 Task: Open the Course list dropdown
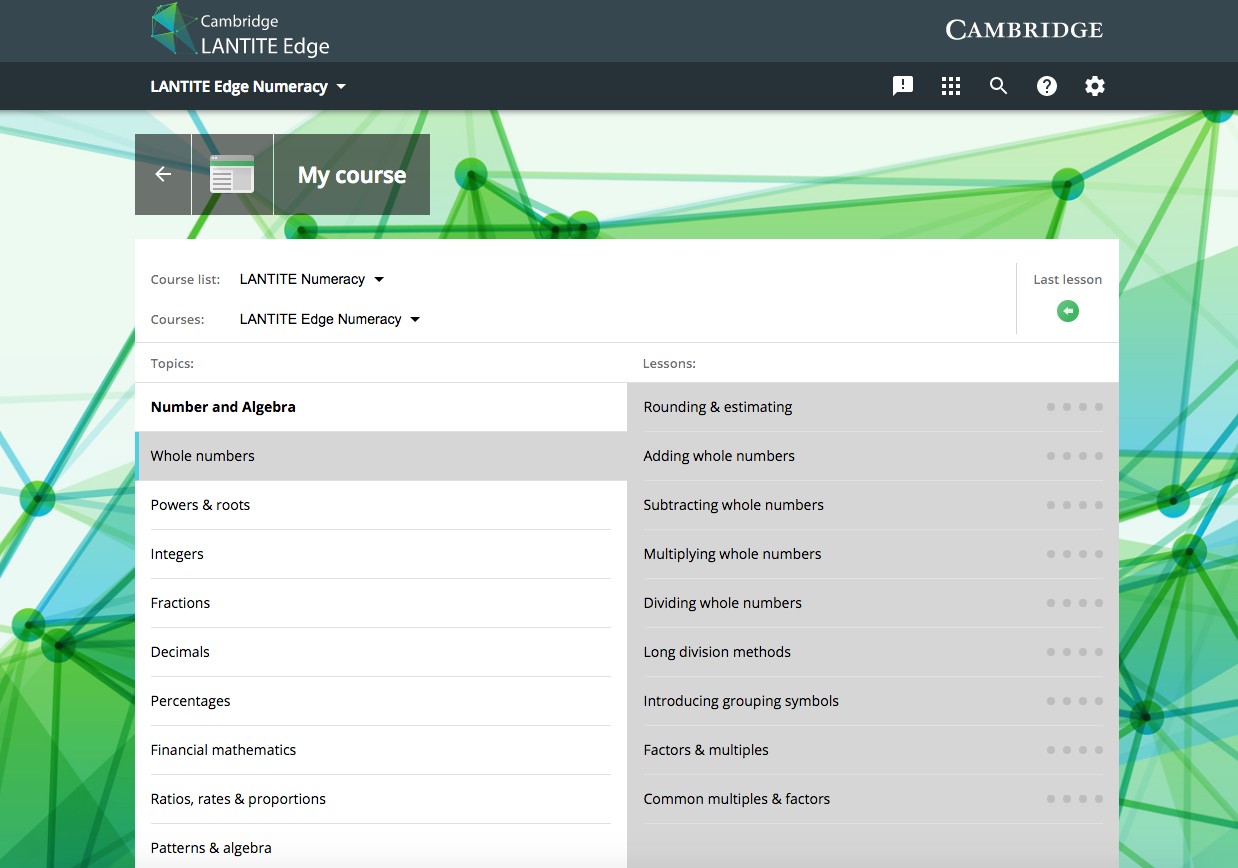312,279
